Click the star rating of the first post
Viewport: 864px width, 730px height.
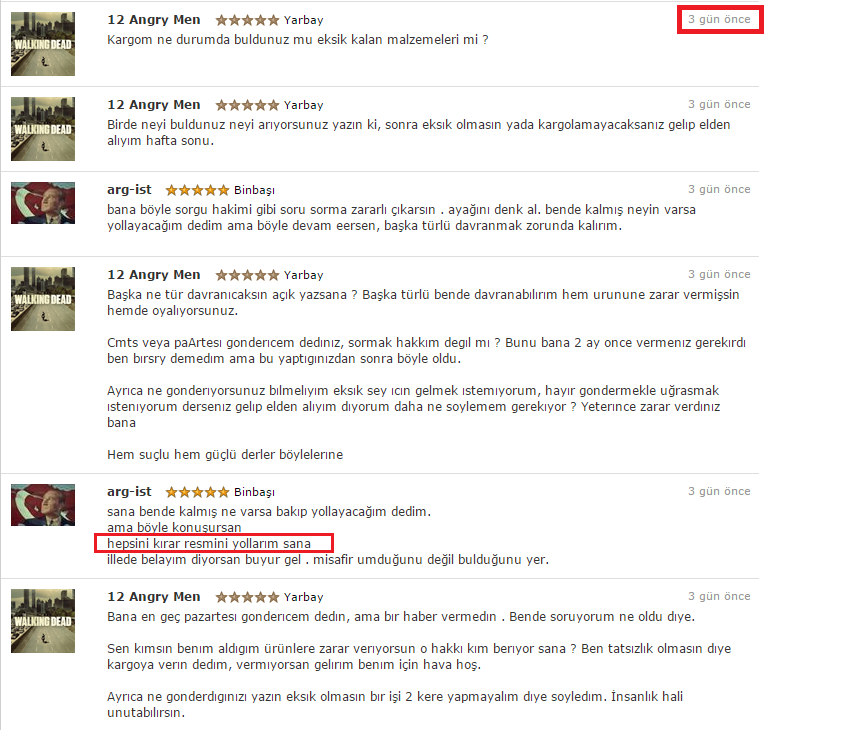247,20
